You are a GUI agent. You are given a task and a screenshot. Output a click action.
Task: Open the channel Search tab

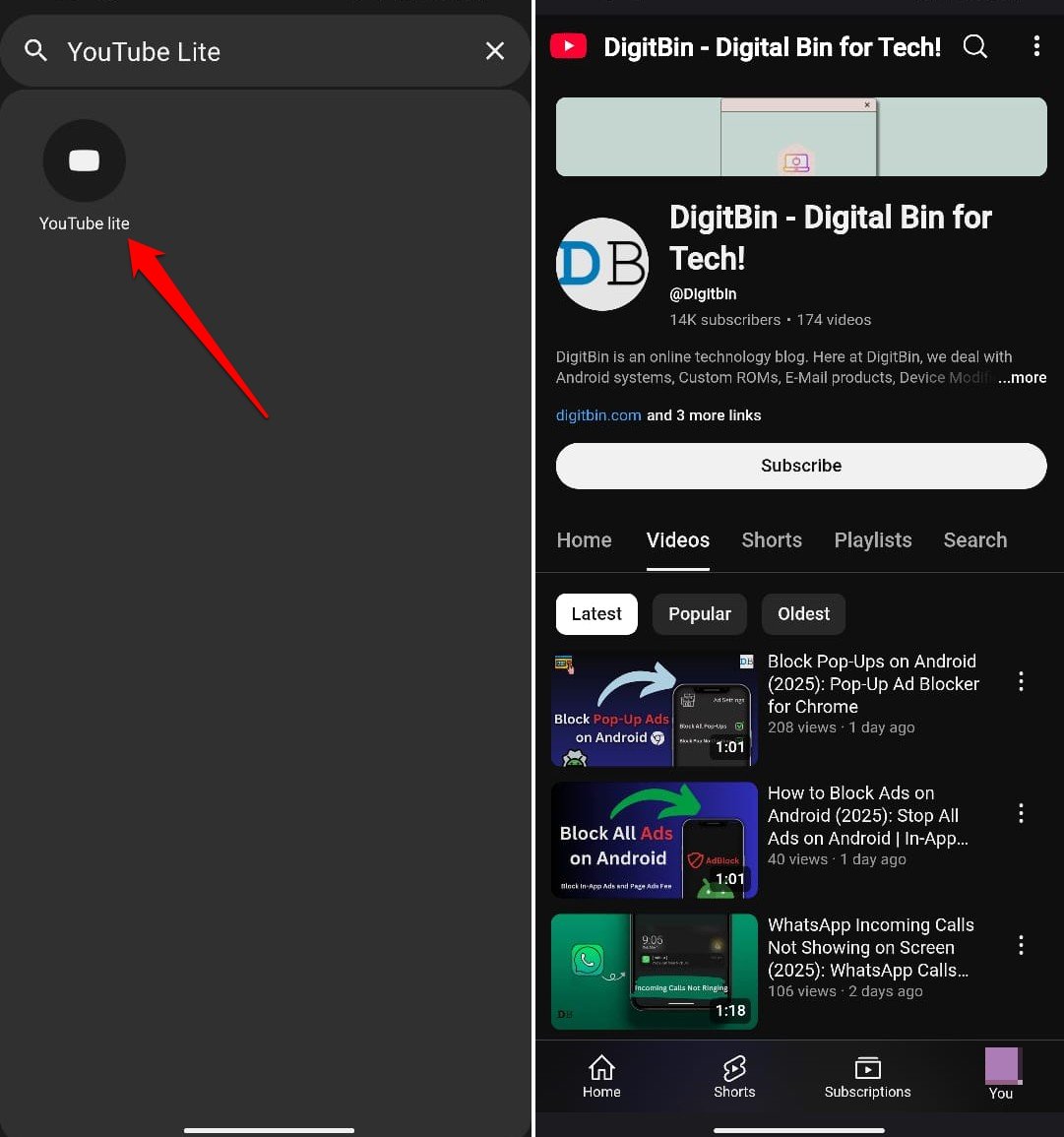click(974, 540)
